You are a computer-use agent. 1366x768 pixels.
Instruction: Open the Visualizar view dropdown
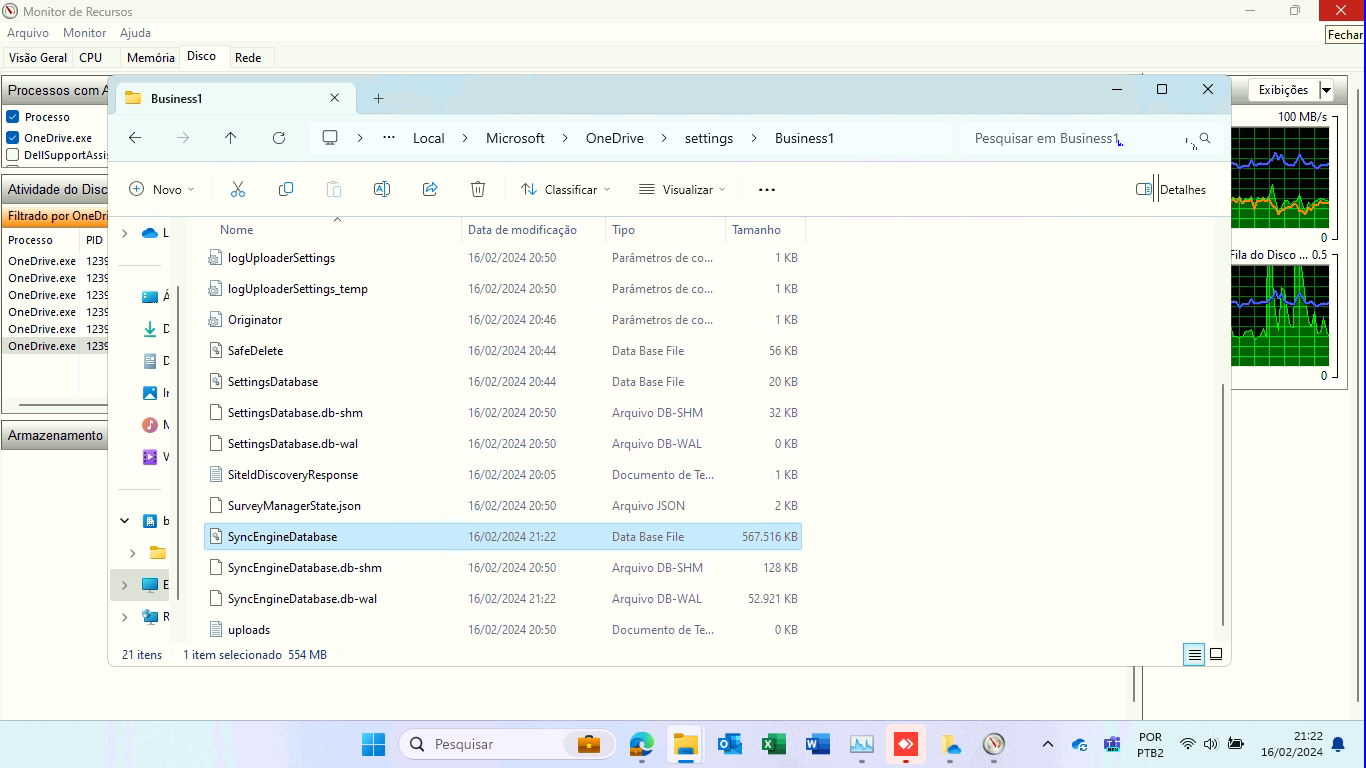(x=682, y=189)
